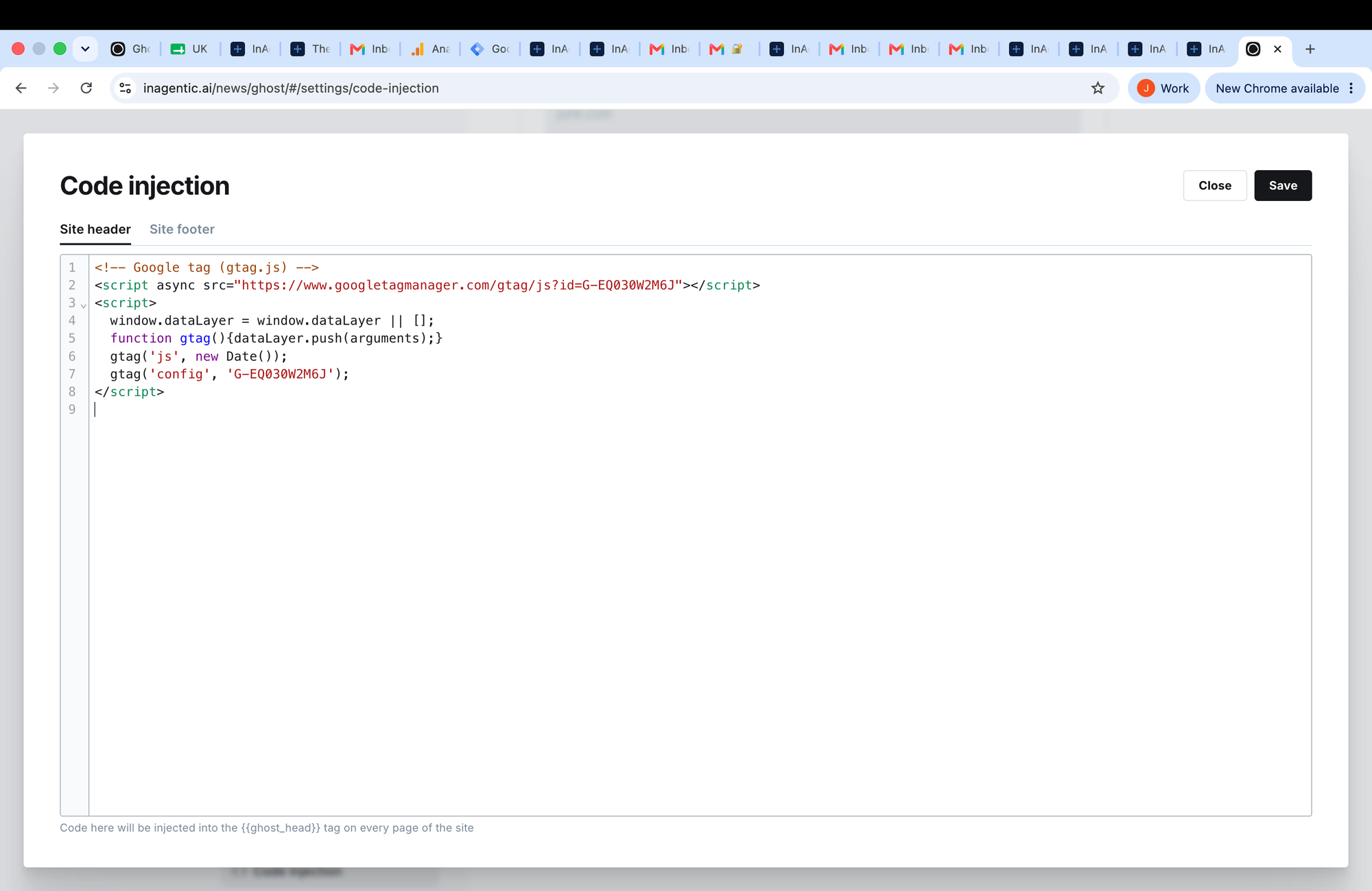Screen dimensions: 1372x891
Task: Click the closing script tag on line 8
Action: (130, 392)
